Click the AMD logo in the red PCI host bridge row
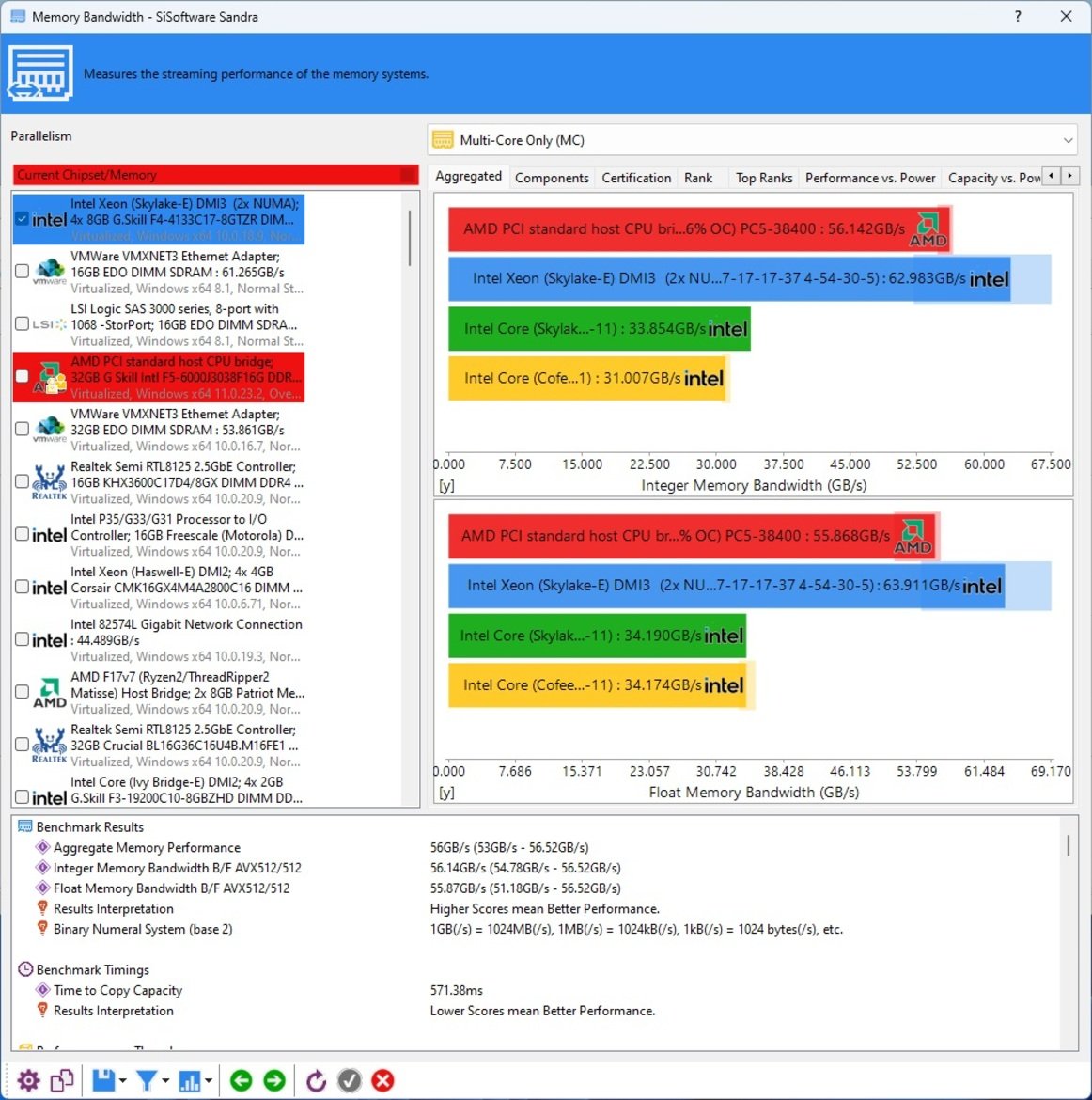1092x1100 pixels. (49, 377)
